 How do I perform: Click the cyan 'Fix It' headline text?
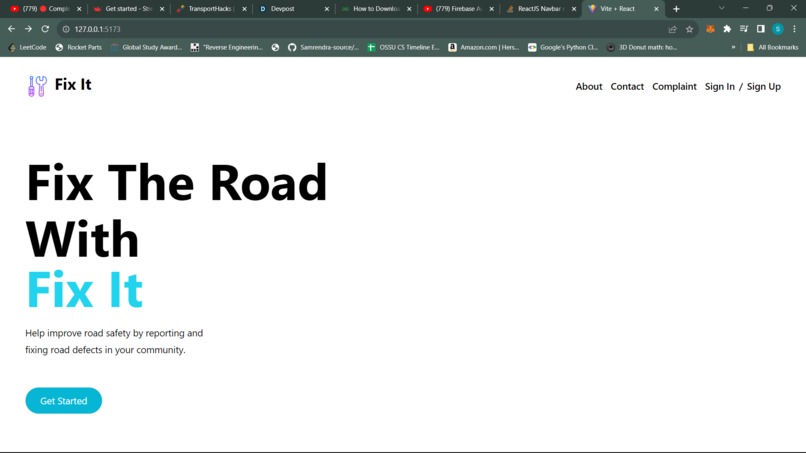[85, 290]
